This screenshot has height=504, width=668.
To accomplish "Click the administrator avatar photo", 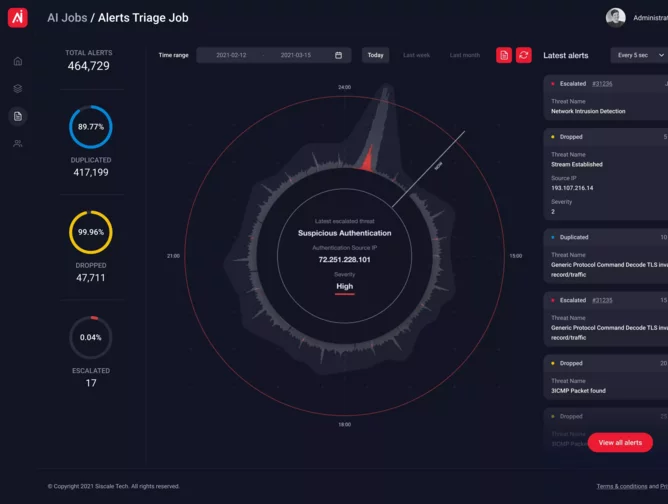I will point(616,17).
